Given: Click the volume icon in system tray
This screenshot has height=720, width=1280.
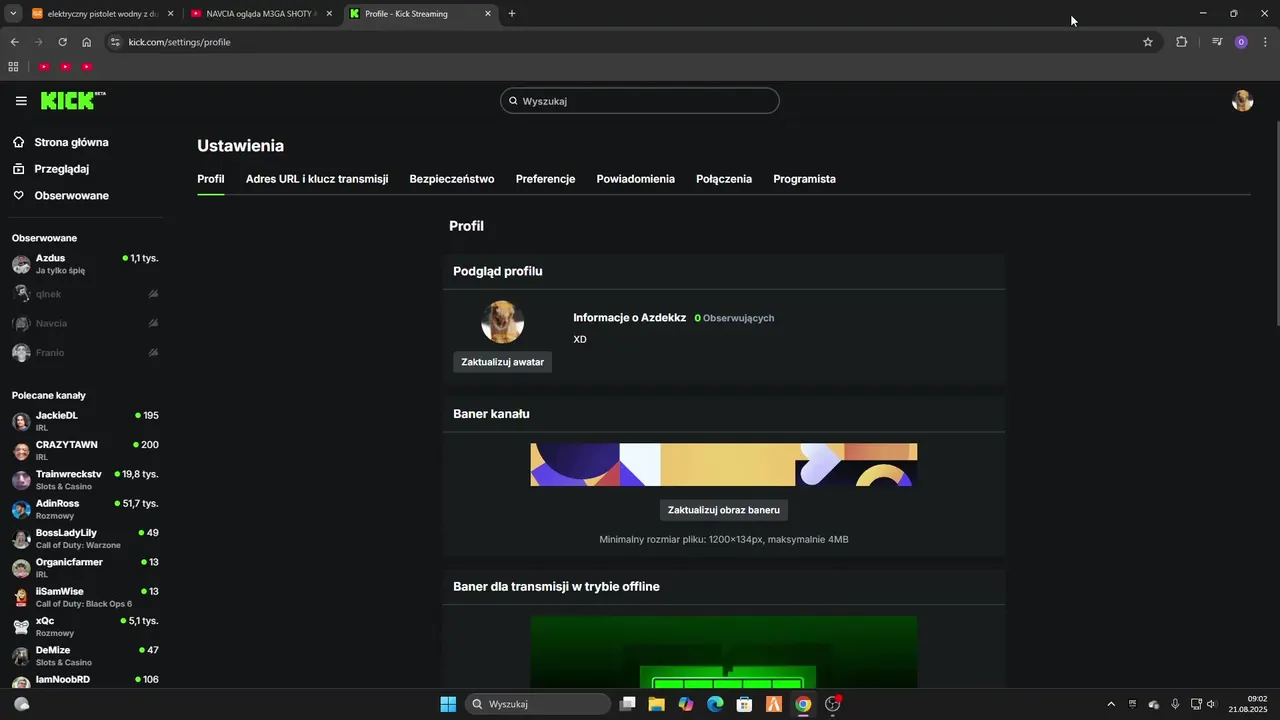Looking at the screenshot, I should (x=1211, y=704).
